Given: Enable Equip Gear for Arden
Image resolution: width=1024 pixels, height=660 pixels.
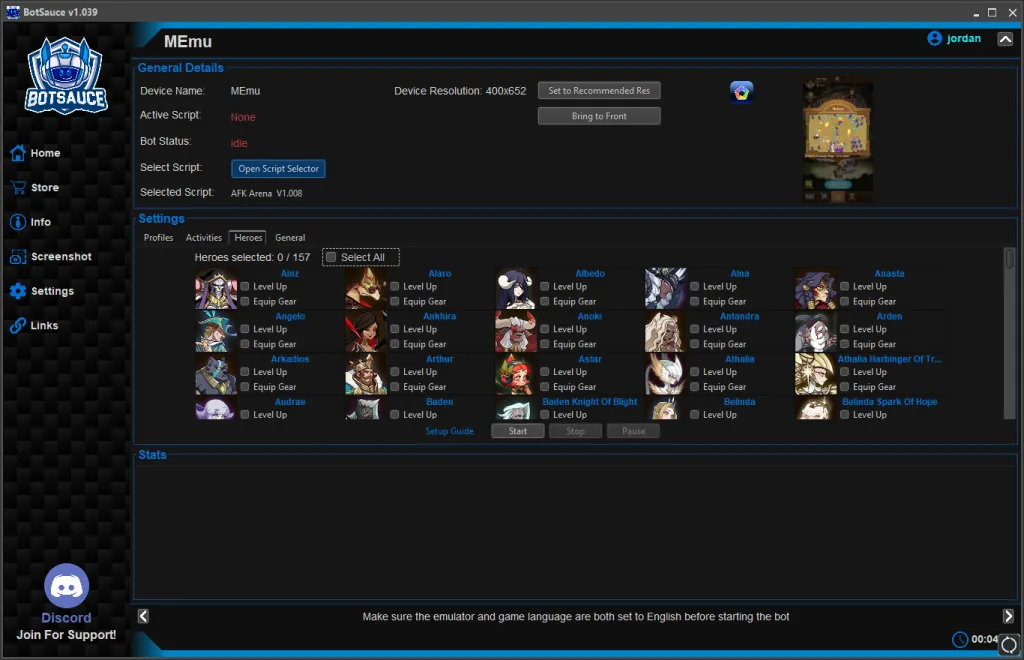Looking at the screenshot, I should click(844, 344).
